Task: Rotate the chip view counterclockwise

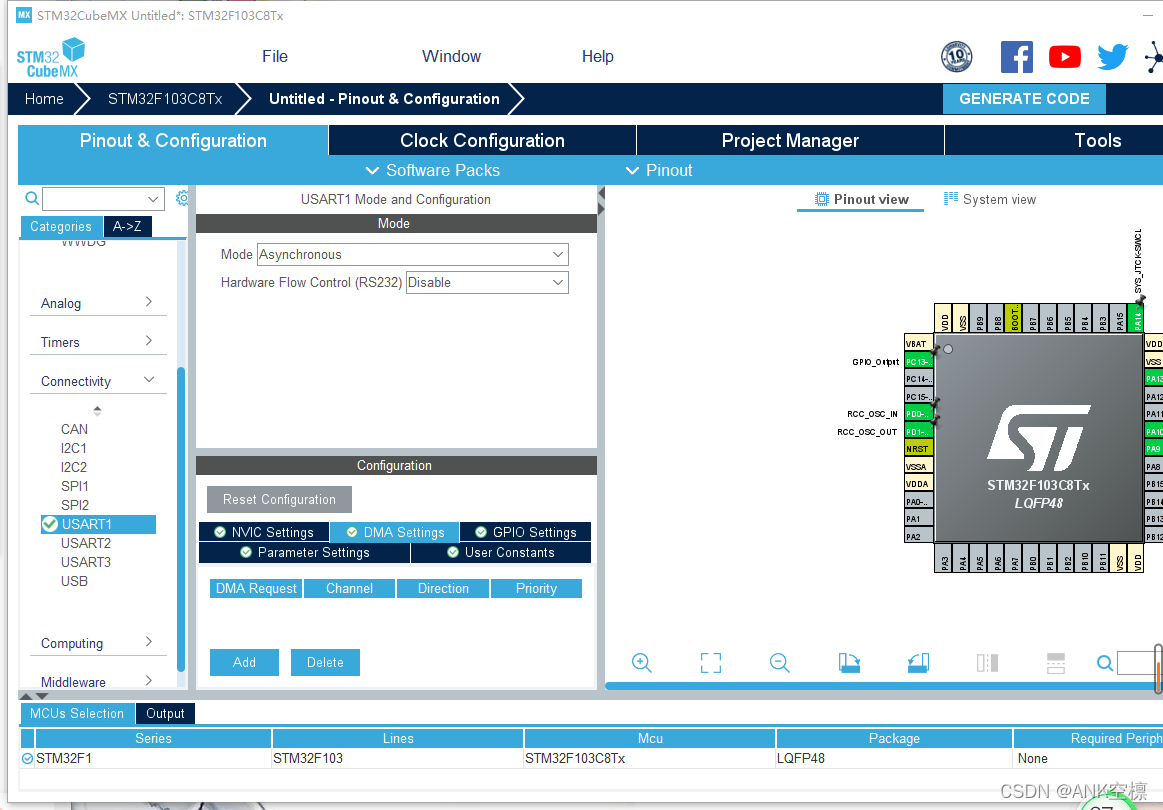Action: (x=918, y=662)
